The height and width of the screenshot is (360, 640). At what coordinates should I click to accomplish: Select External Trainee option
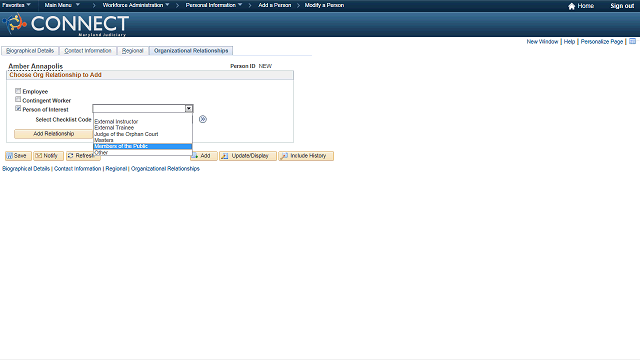click(x=142, y=128)
